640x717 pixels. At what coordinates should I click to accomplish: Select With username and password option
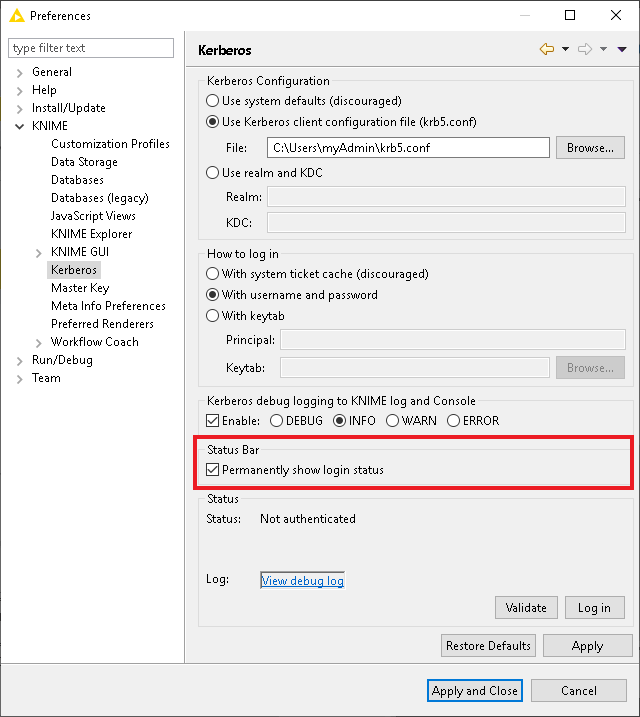(x=212, y=294)
